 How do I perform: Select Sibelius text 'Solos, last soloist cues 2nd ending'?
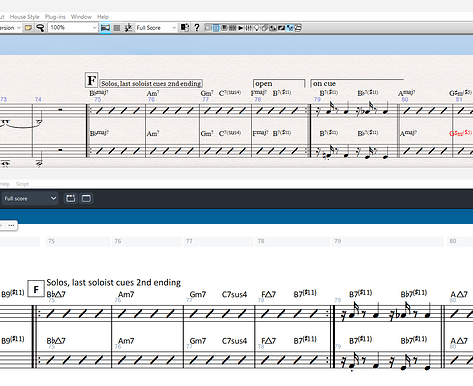(151, 83)
